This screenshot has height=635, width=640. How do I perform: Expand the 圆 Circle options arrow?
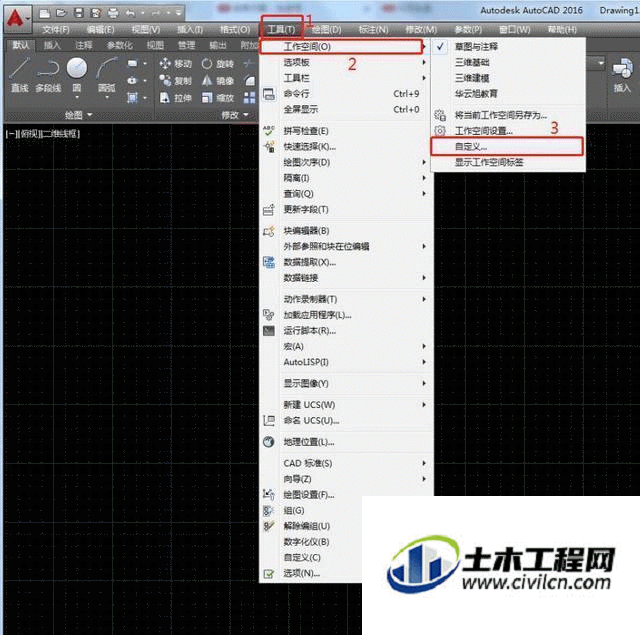point(77,98)
